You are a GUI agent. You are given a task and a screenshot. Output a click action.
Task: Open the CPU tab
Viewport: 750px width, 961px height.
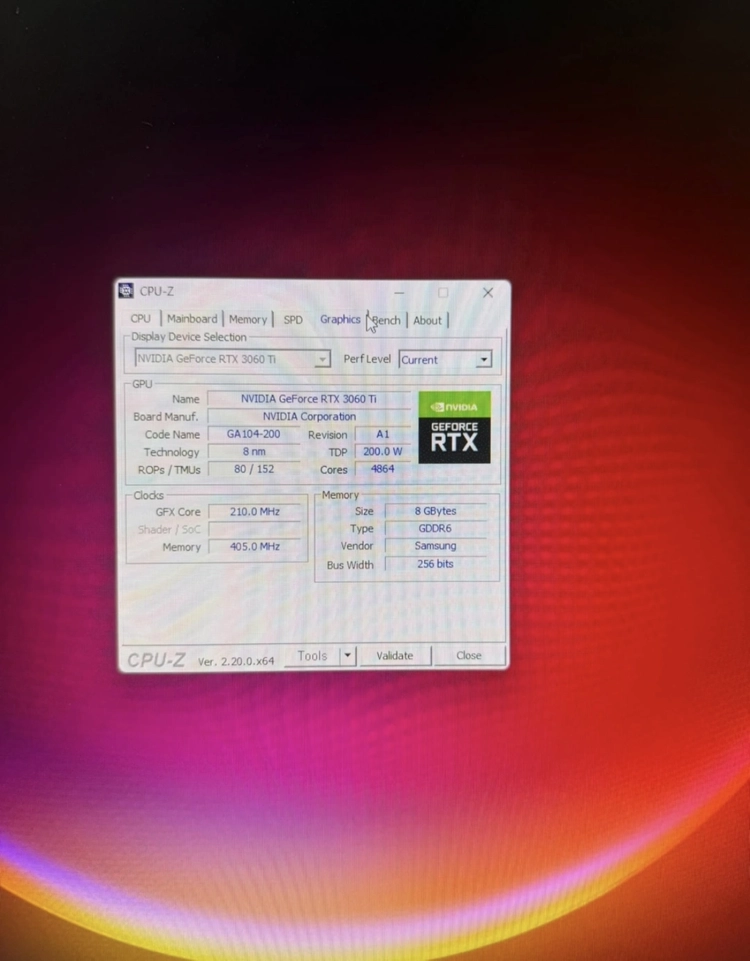pyautogui.click(x=140, y=319)
